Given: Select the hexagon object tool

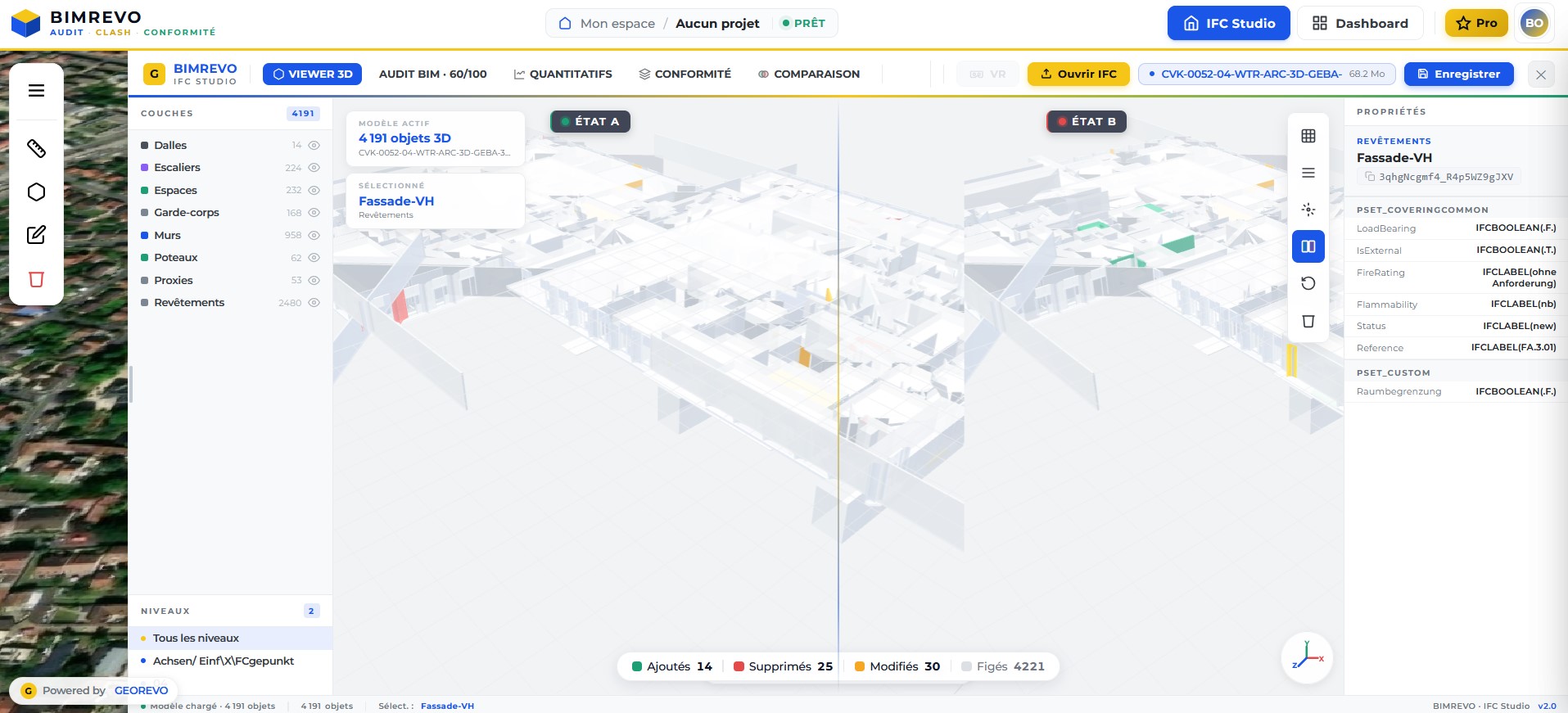Looking at the screenshot, I should [36, 192].
